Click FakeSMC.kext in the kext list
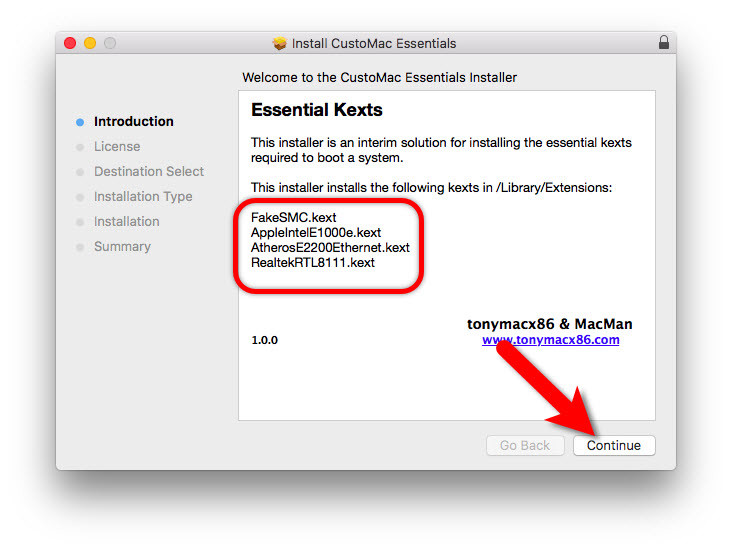732x550 pixels. click(x=293, y=218)
